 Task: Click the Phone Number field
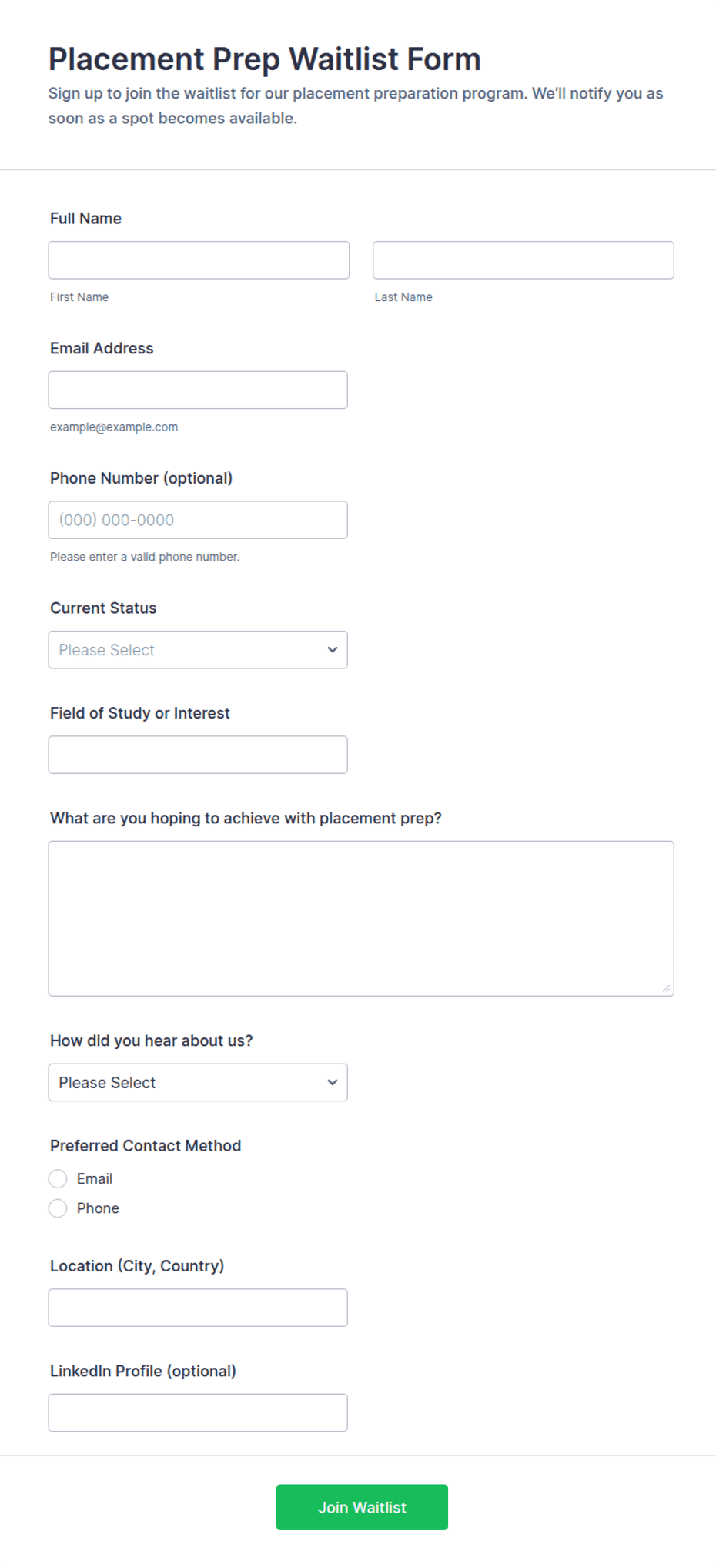pos(198,520)
